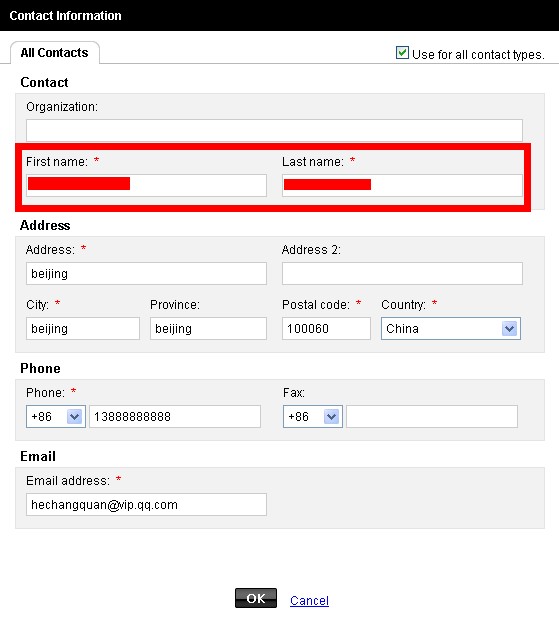
Task: Click the Cancel link
Action: coord(309,600)
